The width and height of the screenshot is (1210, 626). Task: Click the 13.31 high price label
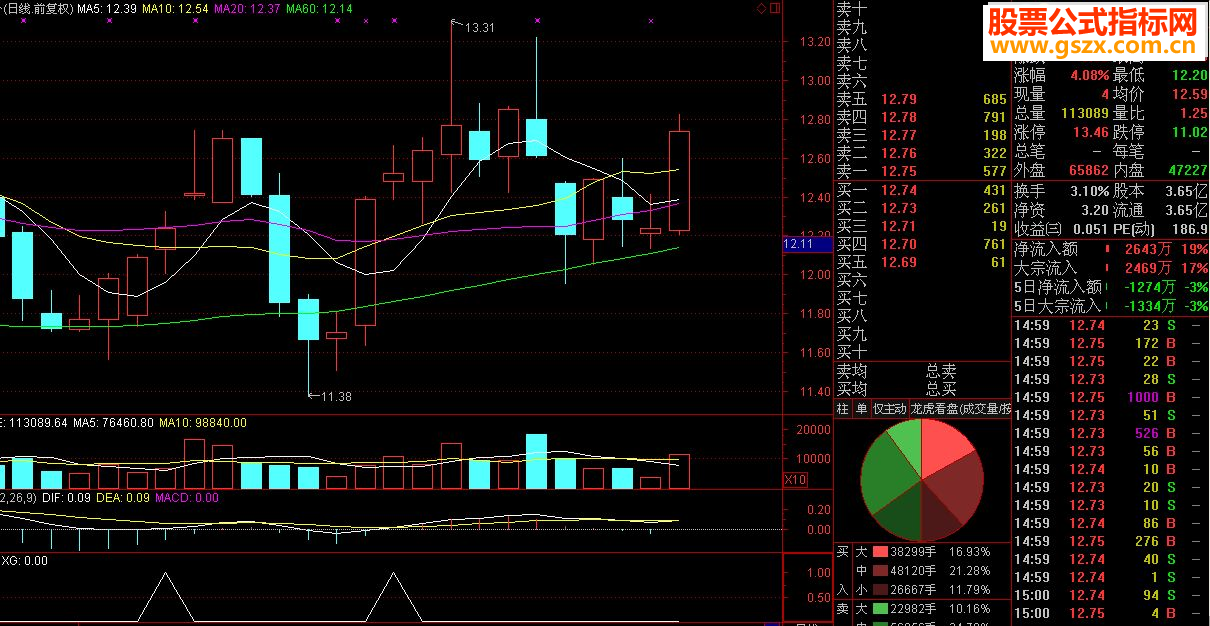pyautogui.click(x=479, y=27)
